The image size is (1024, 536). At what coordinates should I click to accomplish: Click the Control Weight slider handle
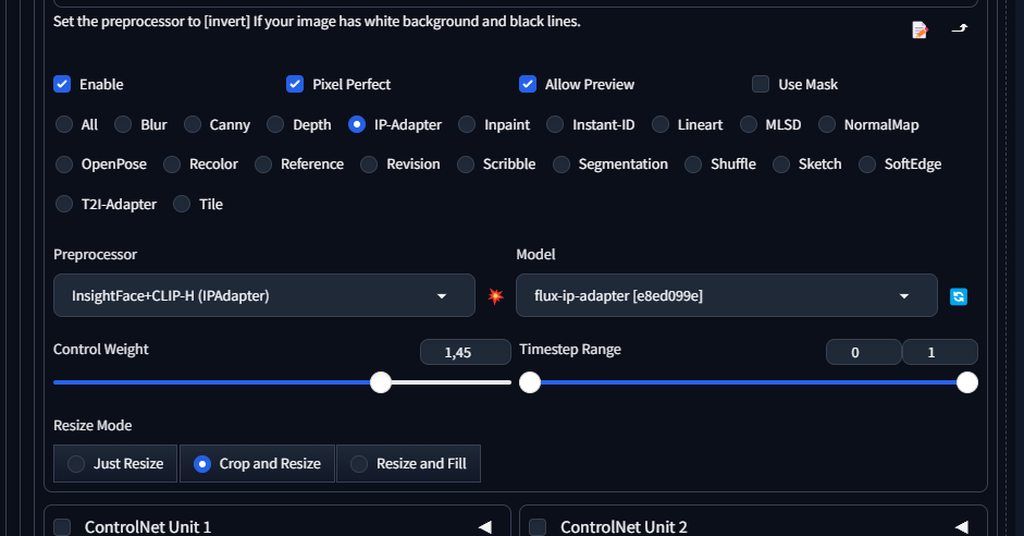[381, 383]
